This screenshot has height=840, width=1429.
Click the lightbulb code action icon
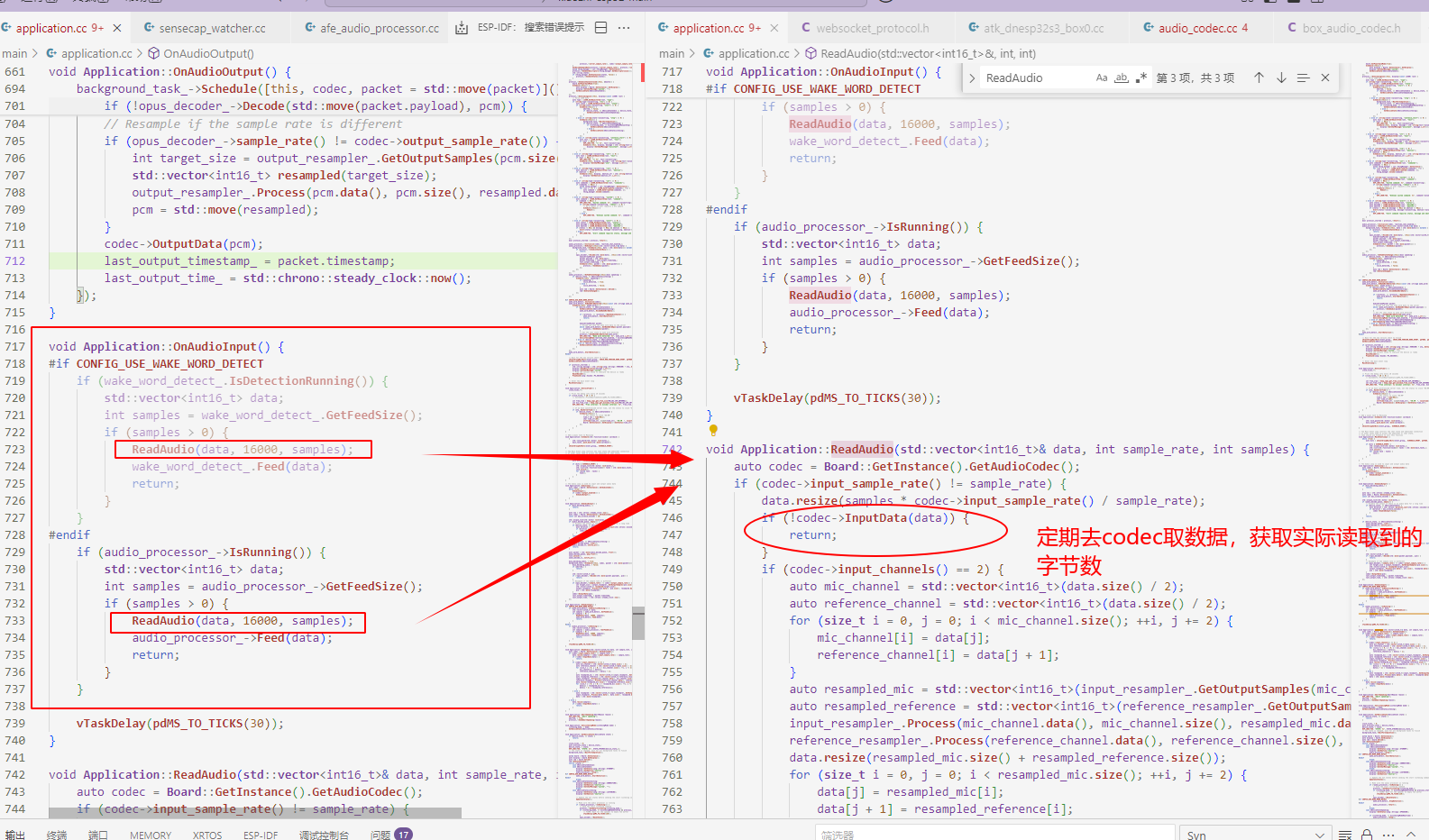click(713, 431)
